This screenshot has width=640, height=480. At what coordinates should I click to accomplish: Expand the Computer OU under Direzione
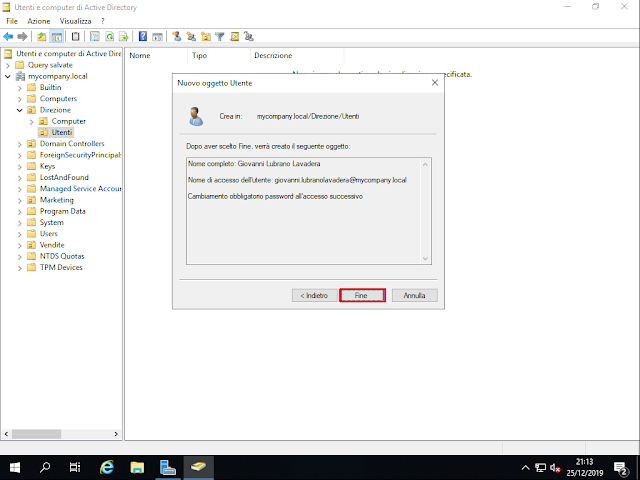tap(31, 122)
